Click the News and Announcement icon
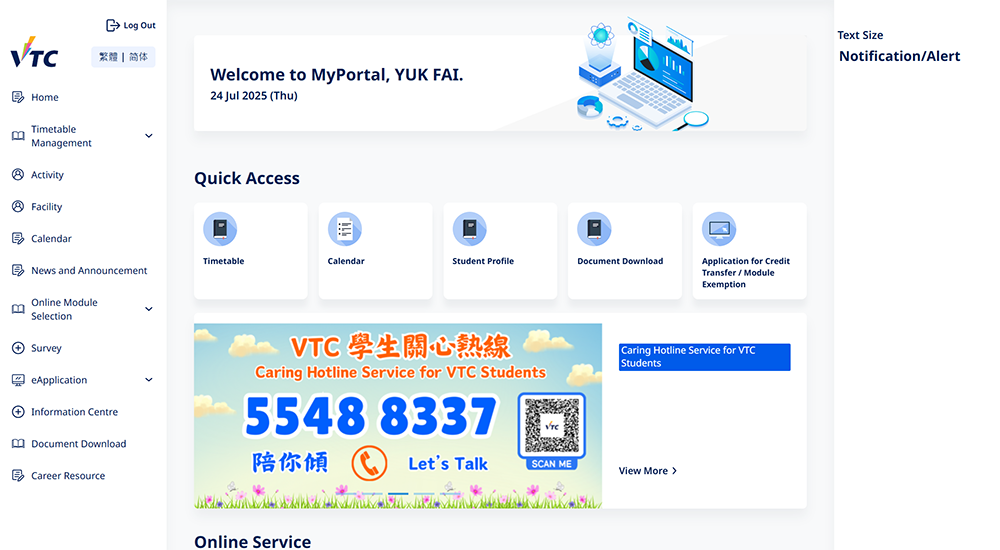This screenshot has height=550, width=1000. tap(18, 270)
